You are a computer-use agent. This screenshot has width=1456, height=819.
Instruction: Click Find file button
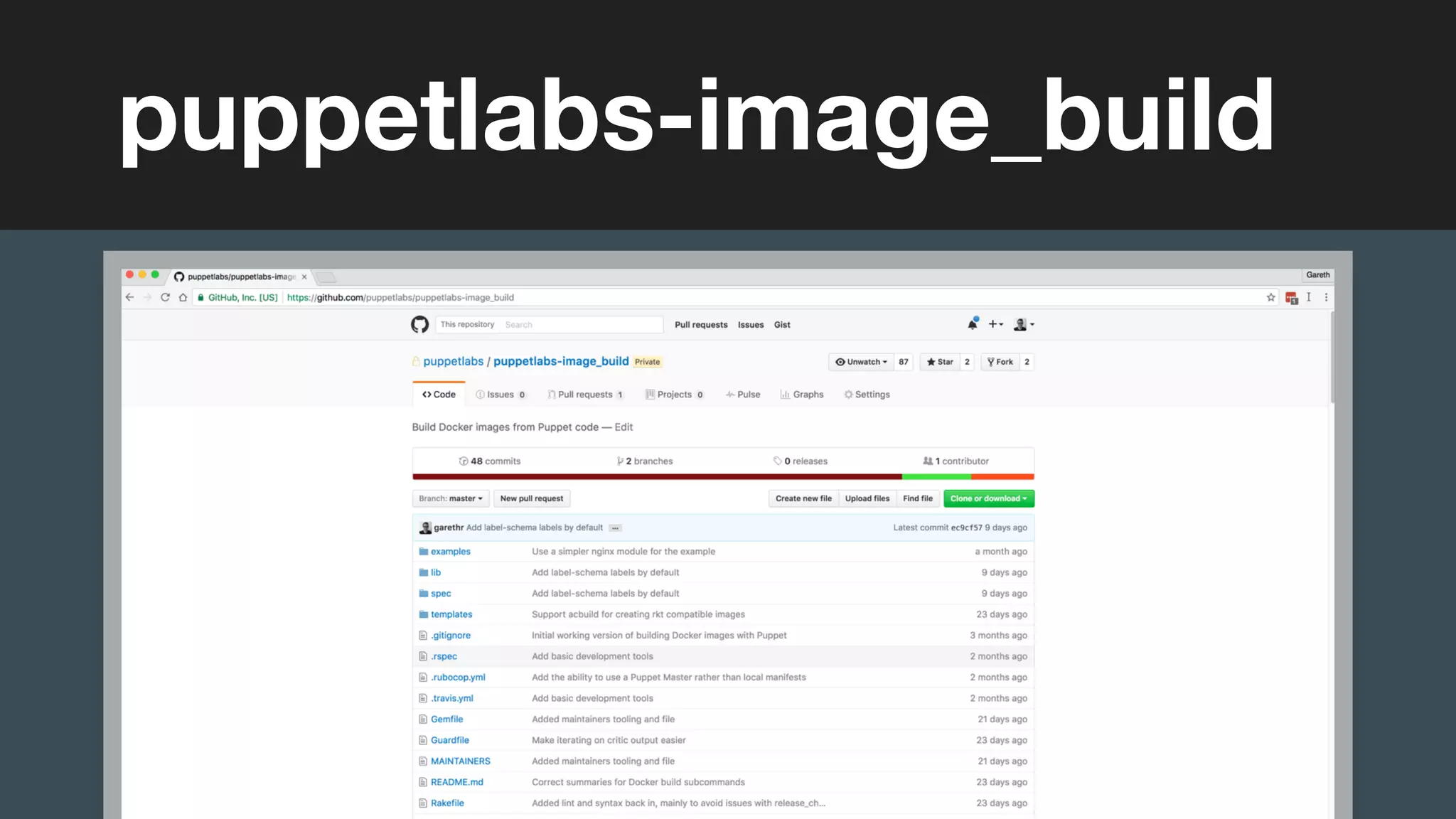click(x=918, y=499)
